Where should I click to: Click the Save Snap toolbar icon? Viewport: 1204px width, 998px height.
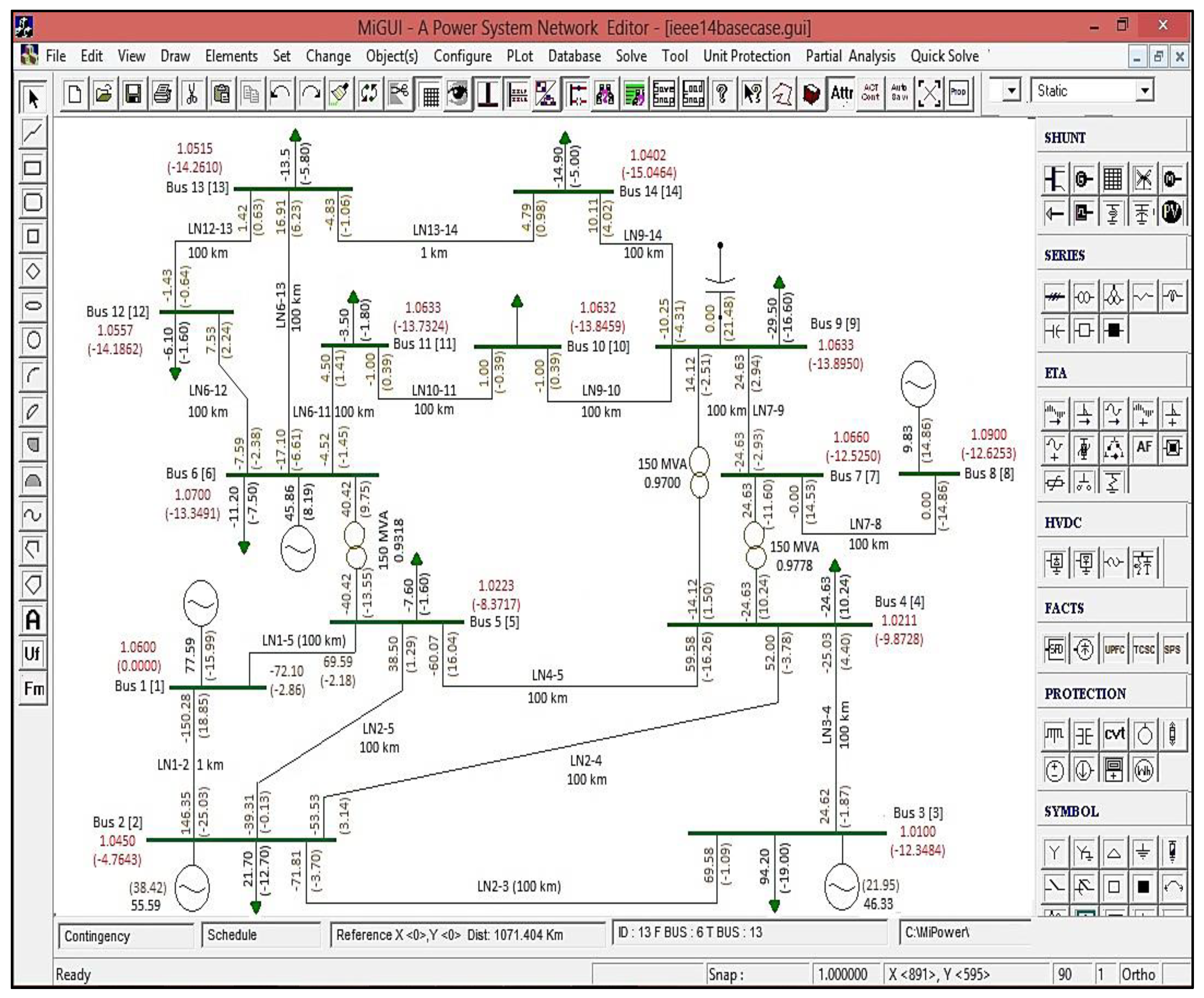click(663, 93)
